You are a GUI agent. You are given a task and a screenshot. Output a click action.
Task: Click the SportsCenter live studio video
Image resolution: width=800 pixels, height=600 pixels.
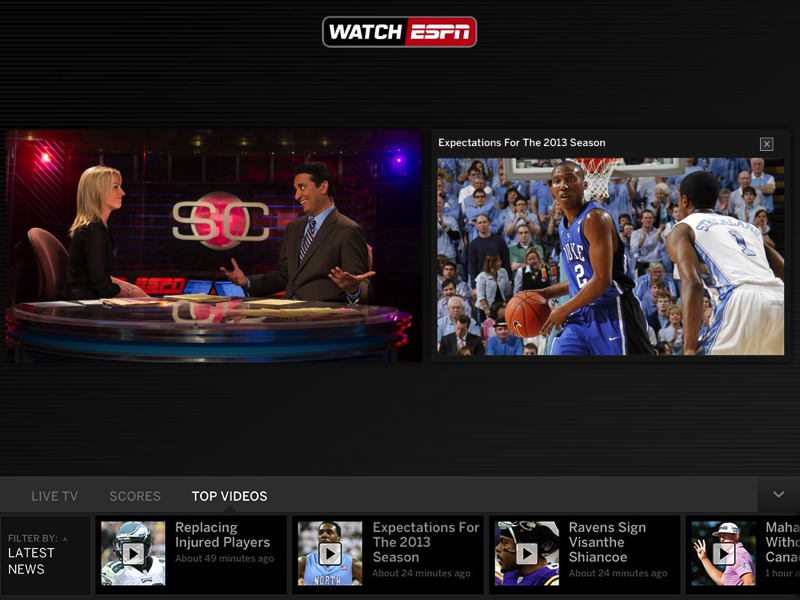click(x=213, y=246)
